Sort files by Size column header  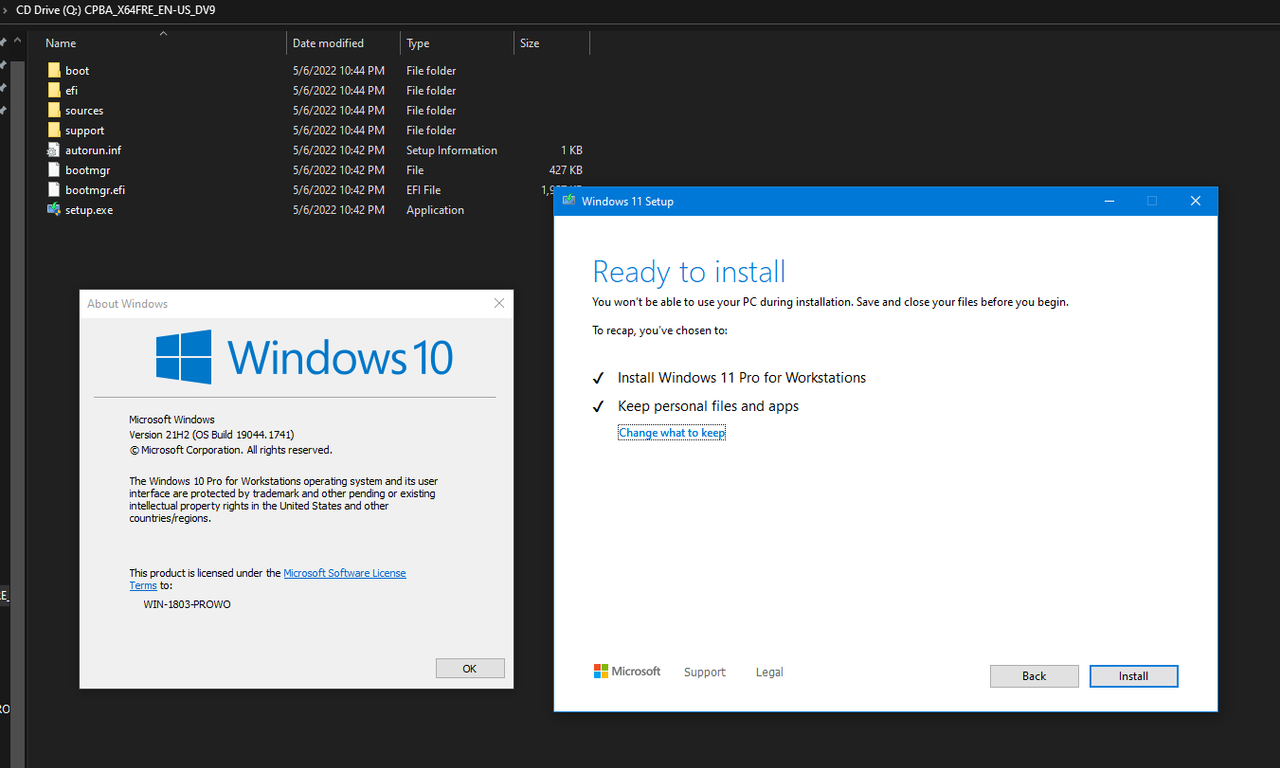pos(530,43)
